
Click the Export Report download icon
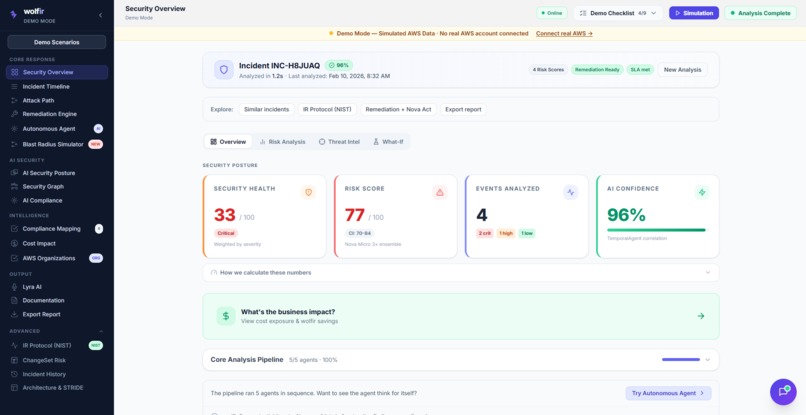point(14,314)
